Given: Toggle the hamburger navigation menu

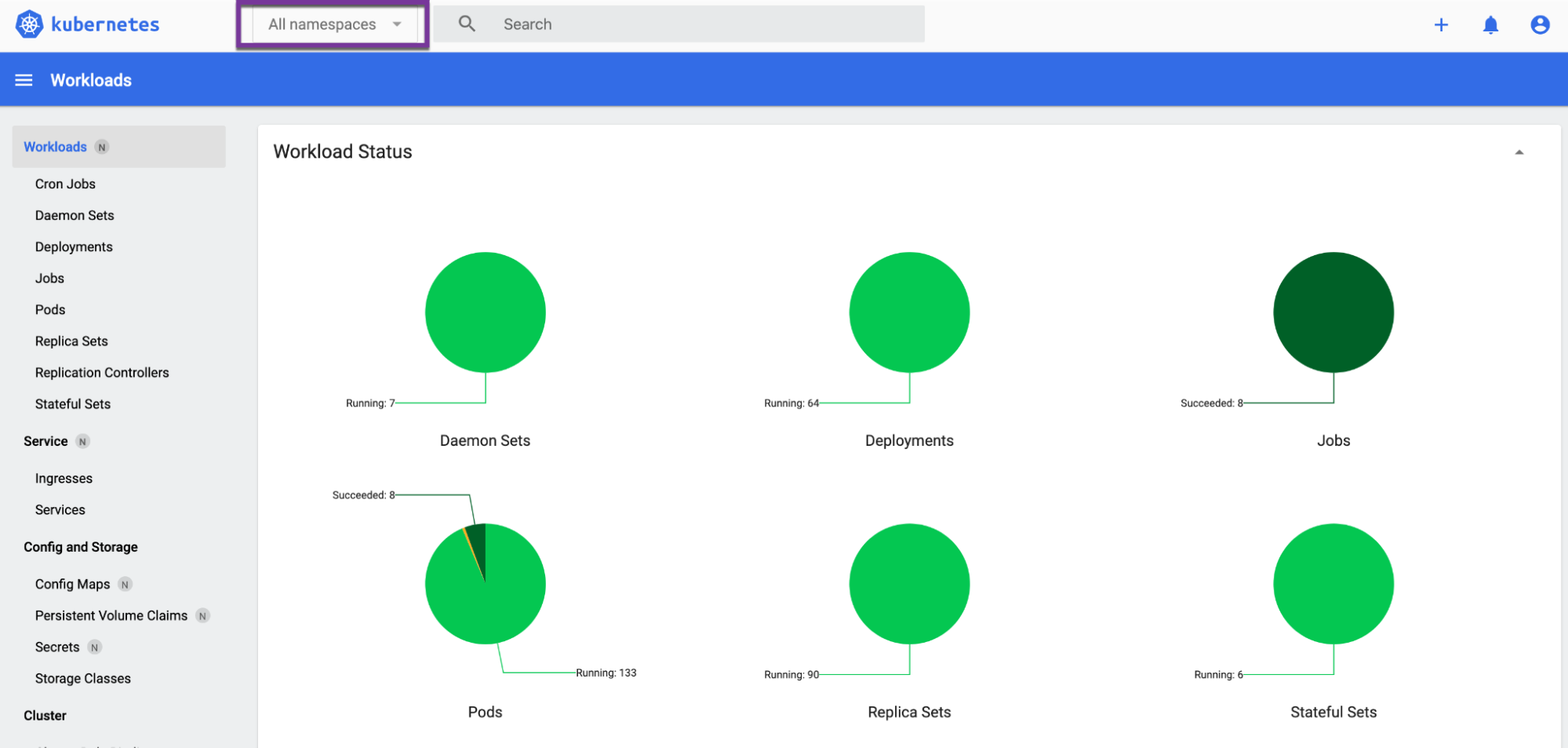Looking at the screenshot, I should point(24,80).
